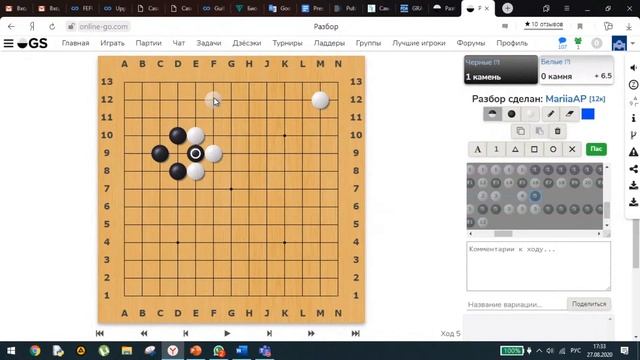
Task: Jump to first move button
Action: tap(100, 333)
